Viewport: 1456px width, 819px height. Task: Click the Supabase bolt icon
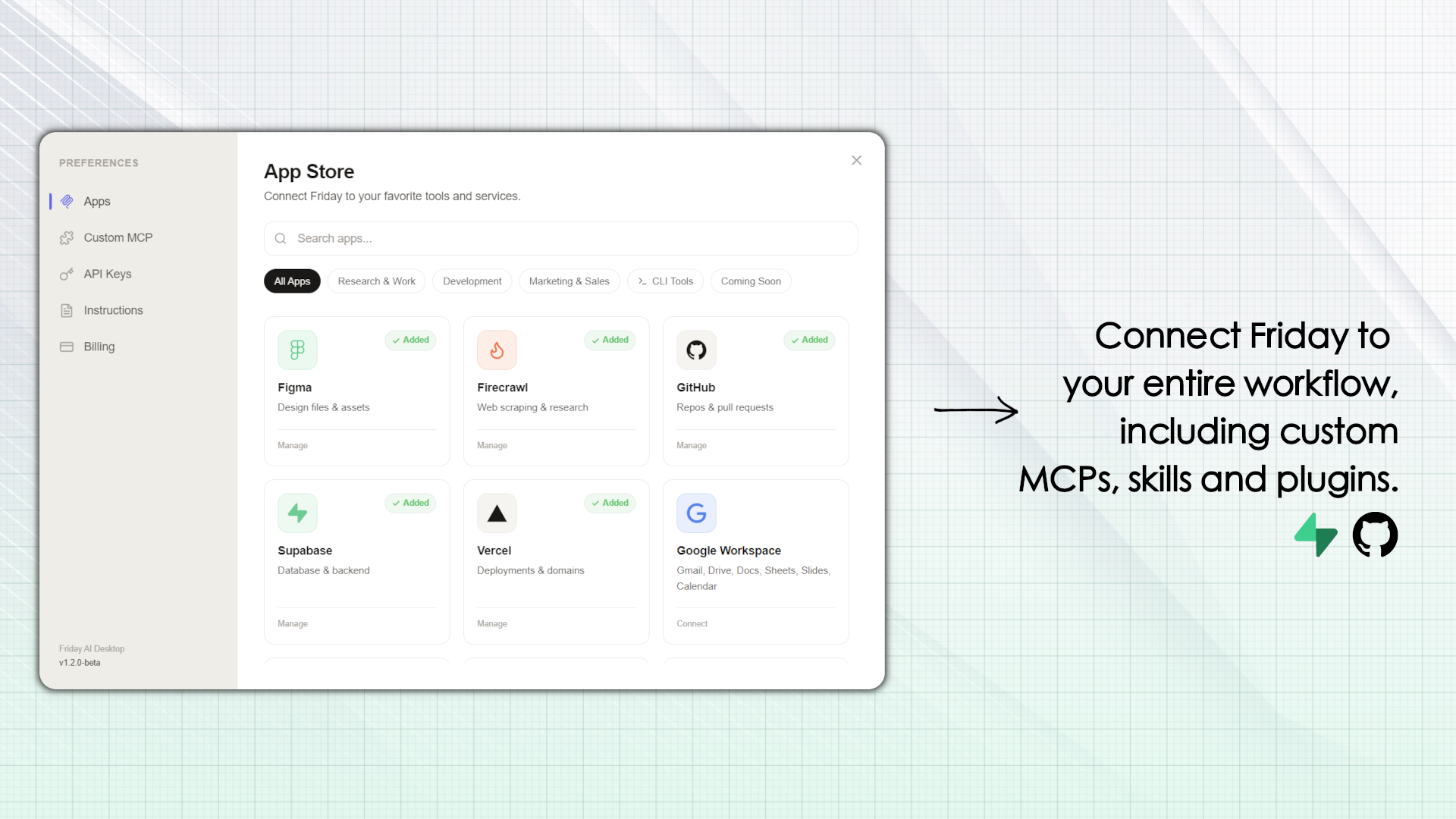[297, 513]
